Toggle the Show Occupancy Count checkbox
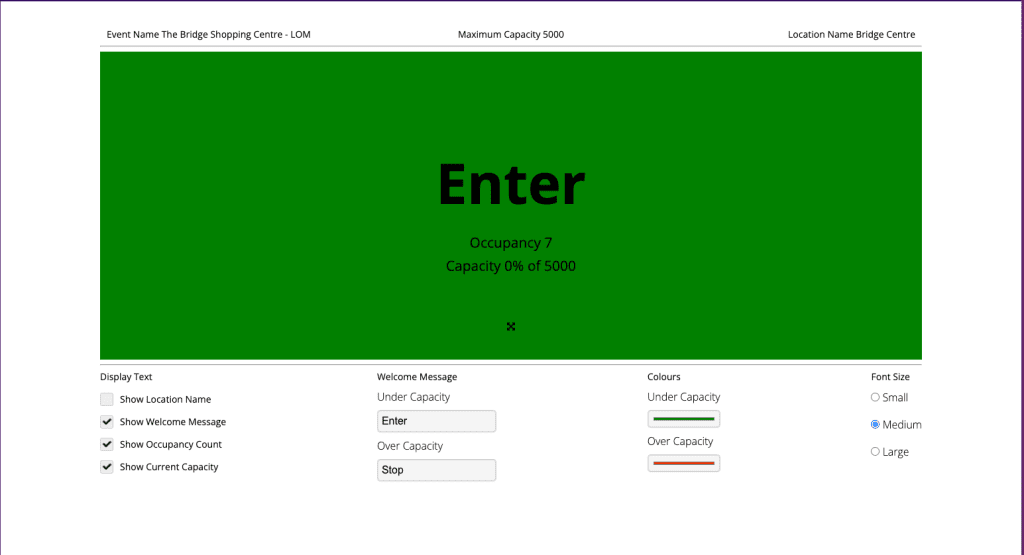 pos(107,444)
